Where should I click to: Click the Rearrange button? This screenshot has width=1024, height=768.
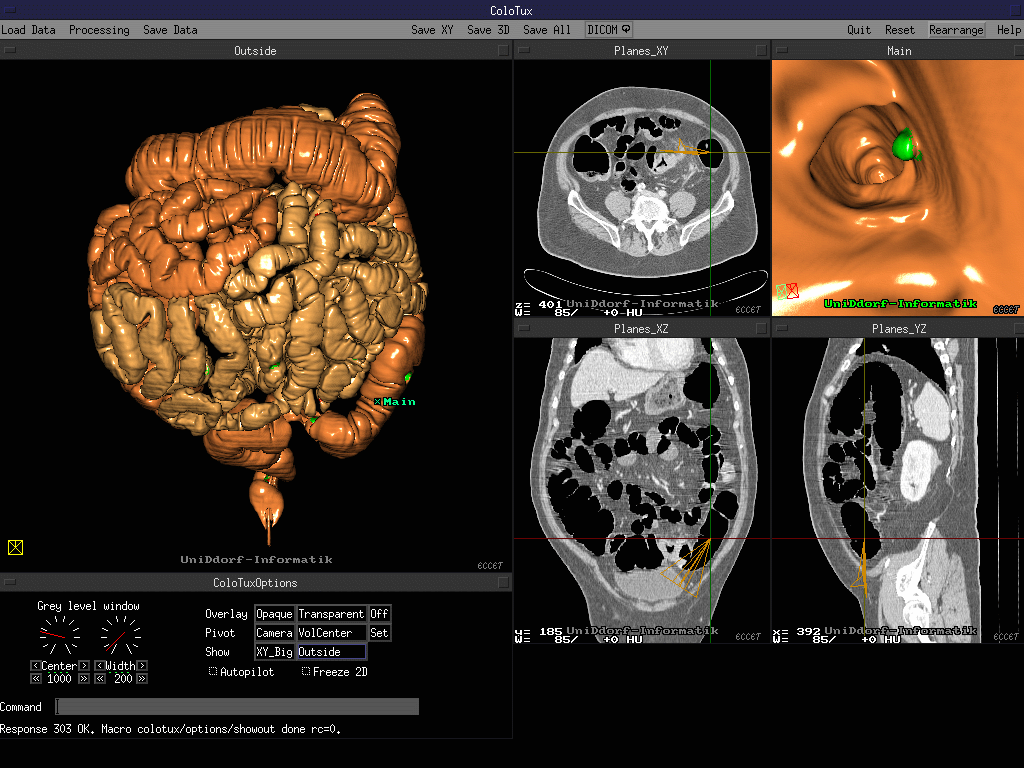[x=956, y=30]
